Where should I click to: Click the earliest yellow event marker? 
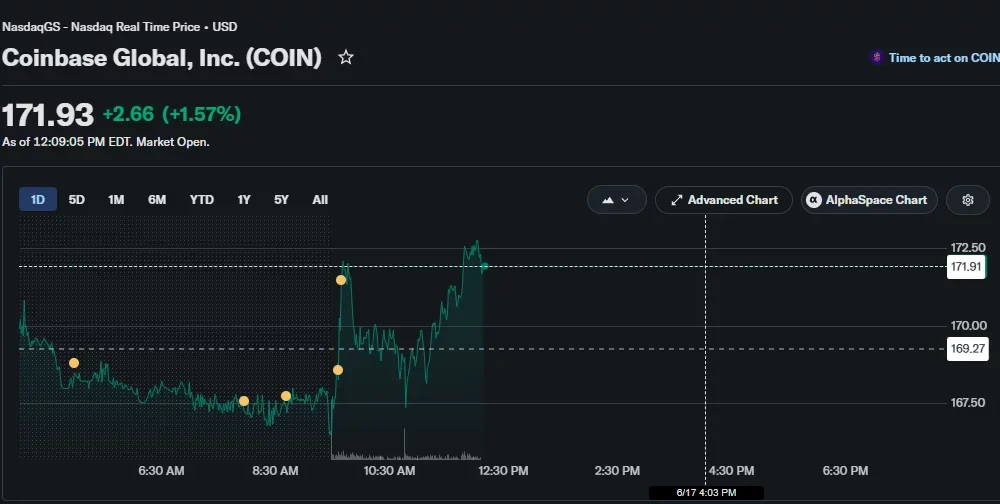click(x=74, y=363)
